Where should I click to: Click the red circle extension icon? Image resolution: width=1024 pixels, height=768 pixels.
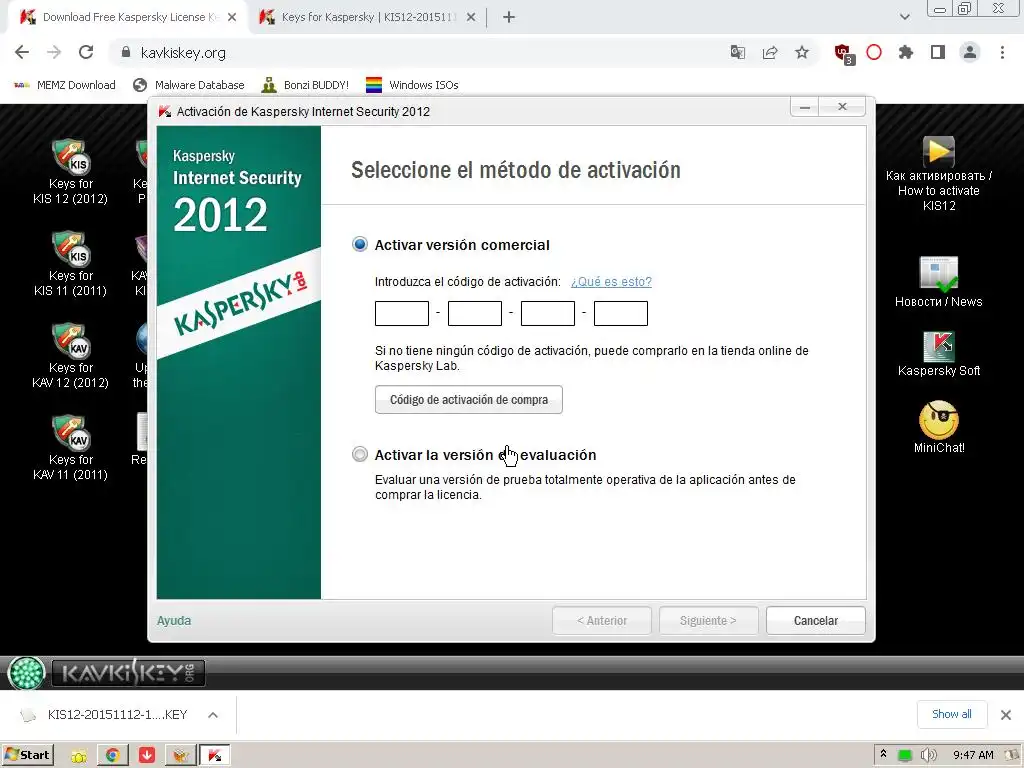[x=874, y=52]
